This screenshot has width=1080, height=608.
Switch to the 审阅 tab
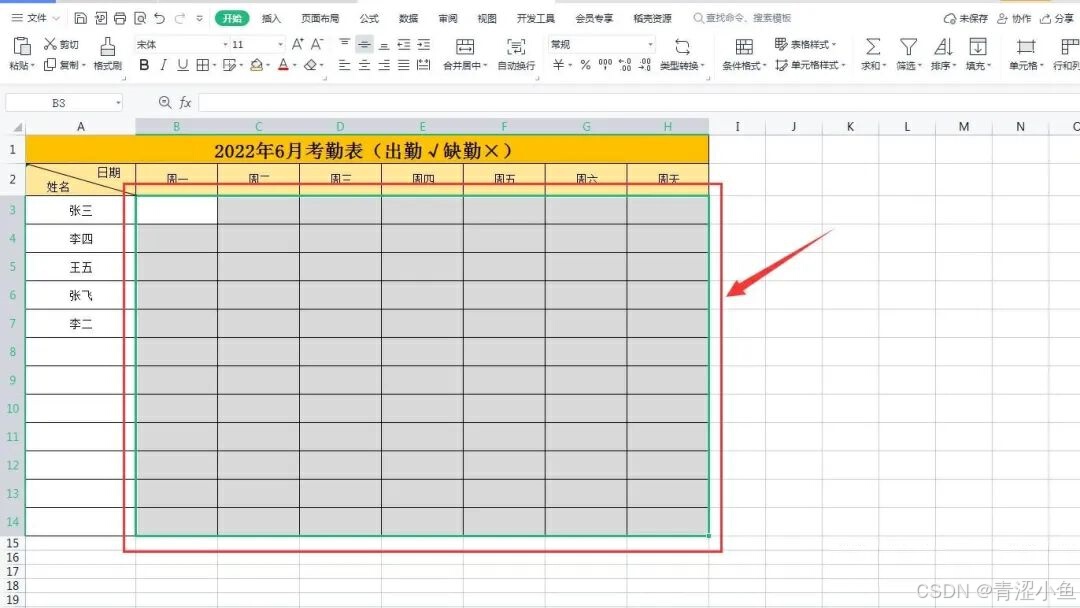pos(448,18)
